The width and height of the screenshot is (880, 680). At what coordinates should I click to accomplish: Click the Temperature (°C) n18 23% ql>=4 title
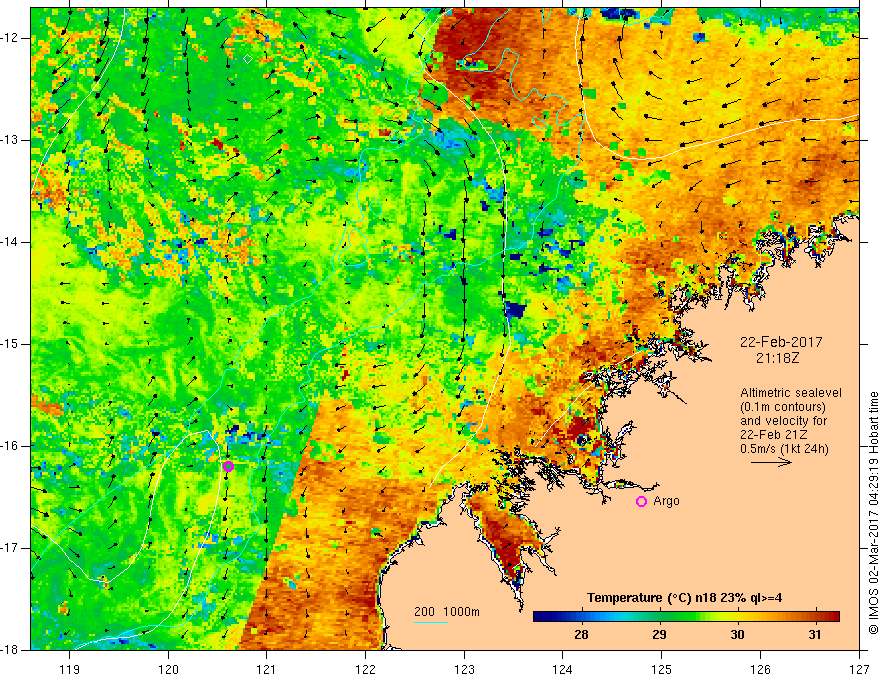[x=685, y=598]
